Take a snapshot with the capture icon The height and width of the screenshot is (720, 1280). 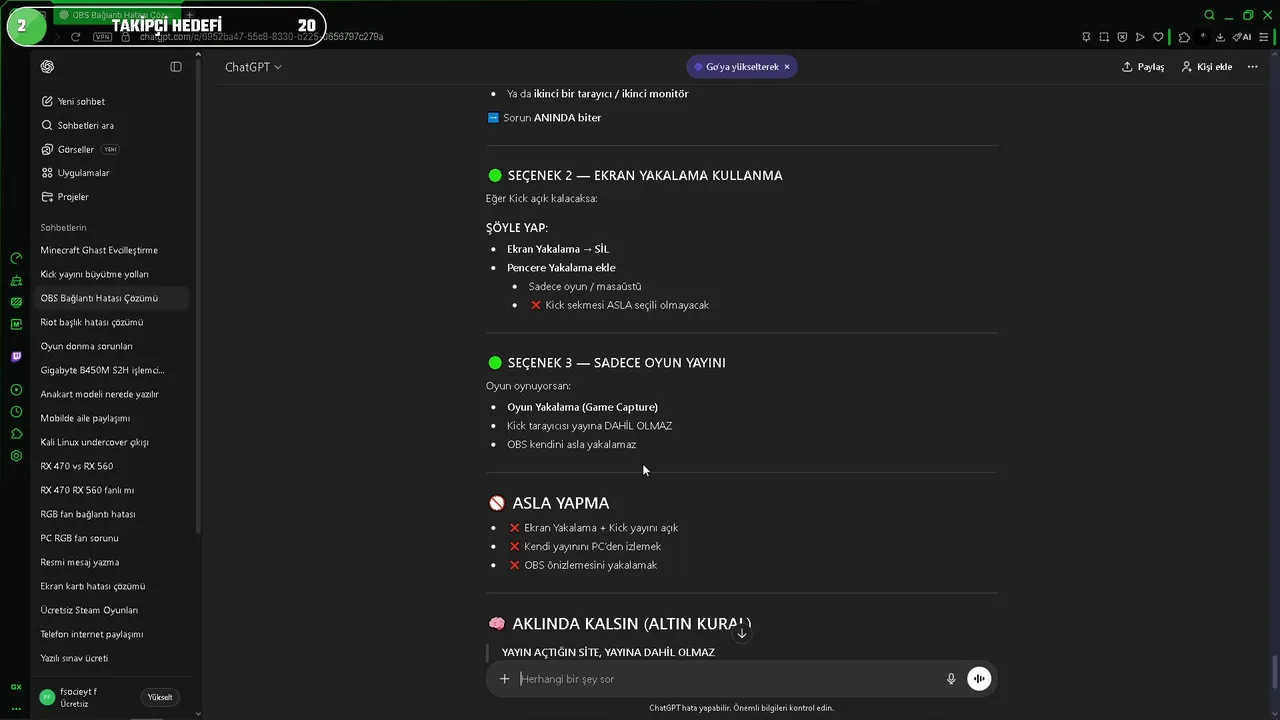1104,37
